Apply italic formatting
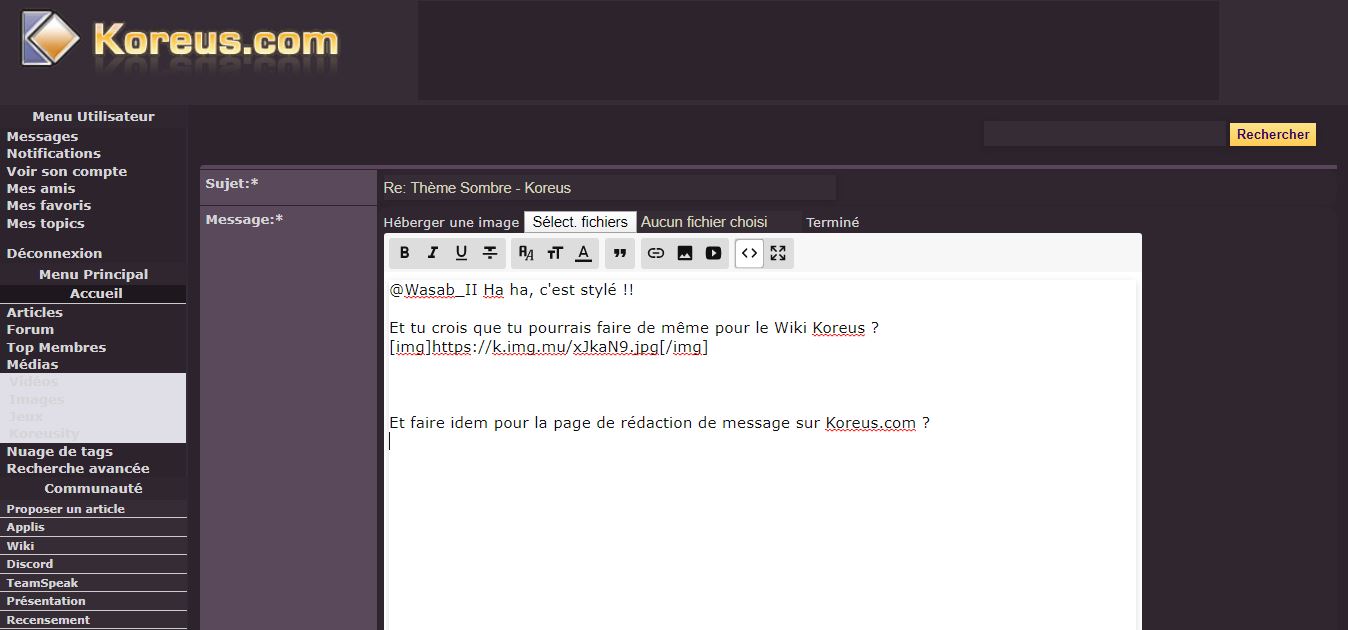This screenshot has height=630, width=1348. pyautogui.click(x=433, y=253)
